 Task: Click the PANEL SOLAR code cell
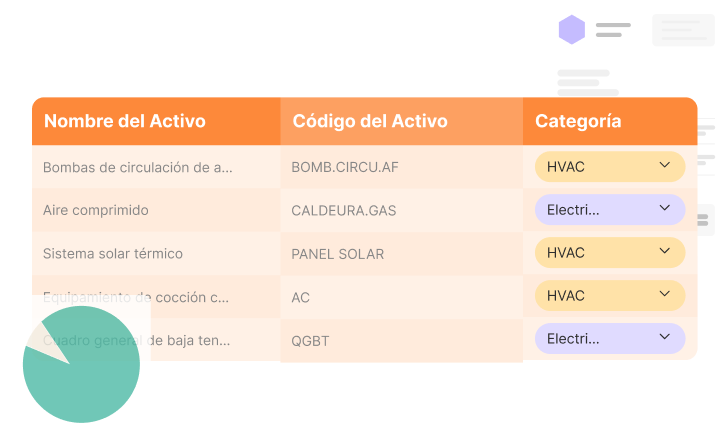[x=337, y=254]
